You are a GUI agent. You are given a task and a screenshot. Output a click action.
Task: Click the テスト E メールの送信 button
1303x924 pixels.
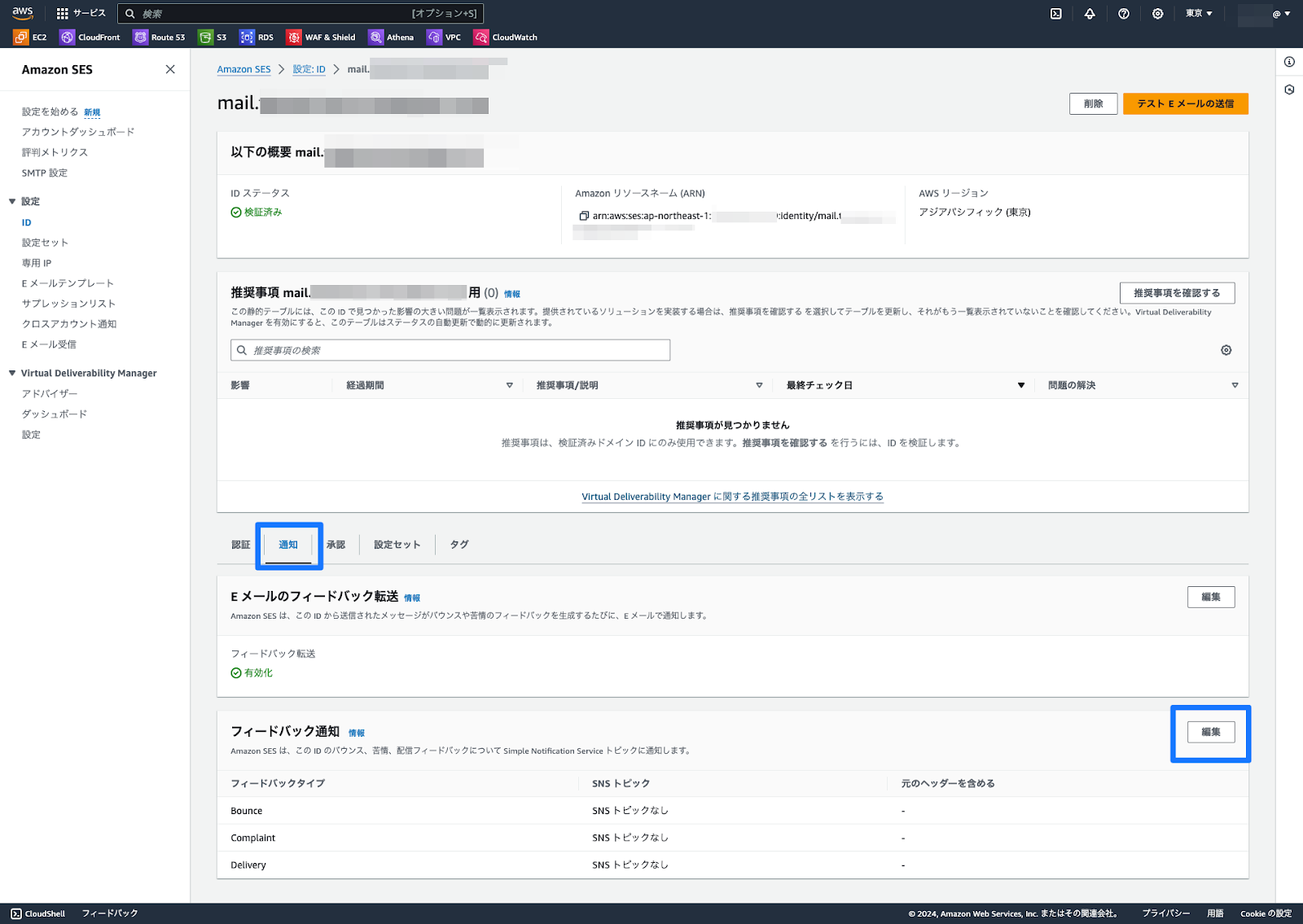point(1185,103)
